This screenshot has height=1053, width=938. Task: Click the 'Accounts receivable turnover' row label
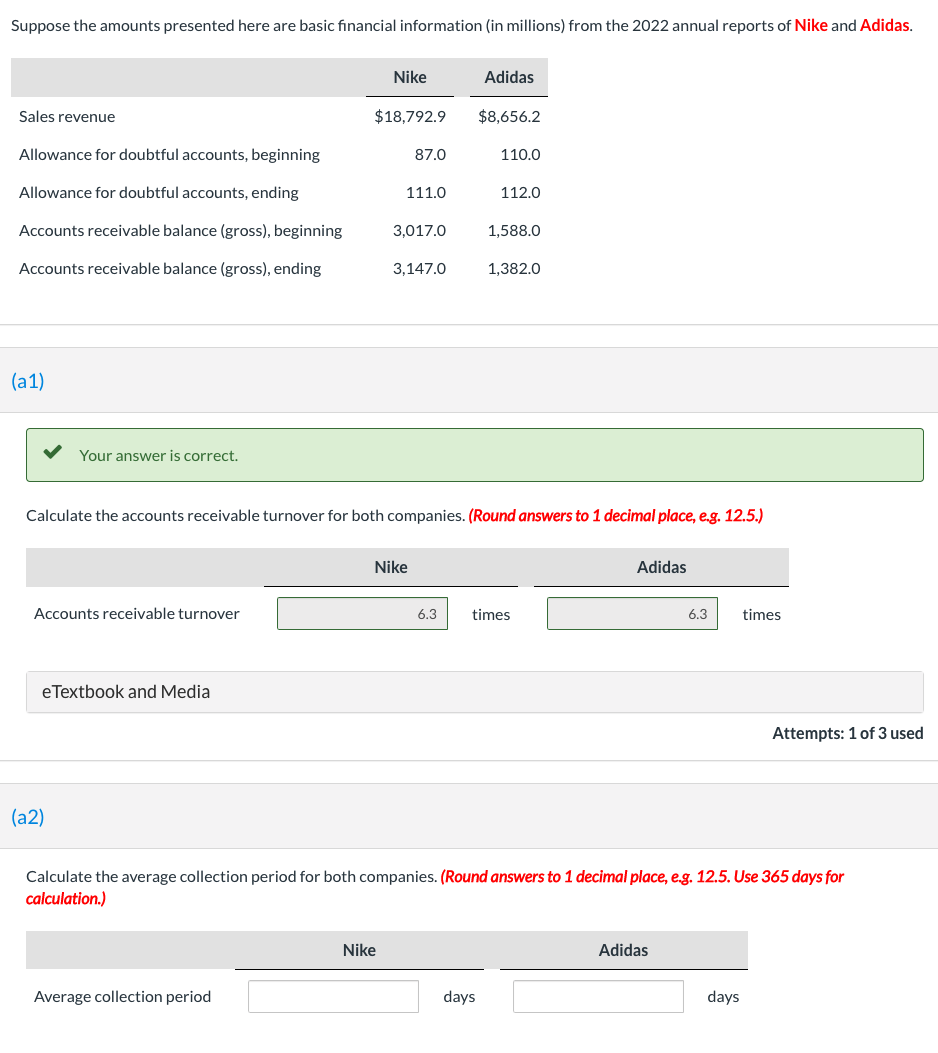point(137,613)
